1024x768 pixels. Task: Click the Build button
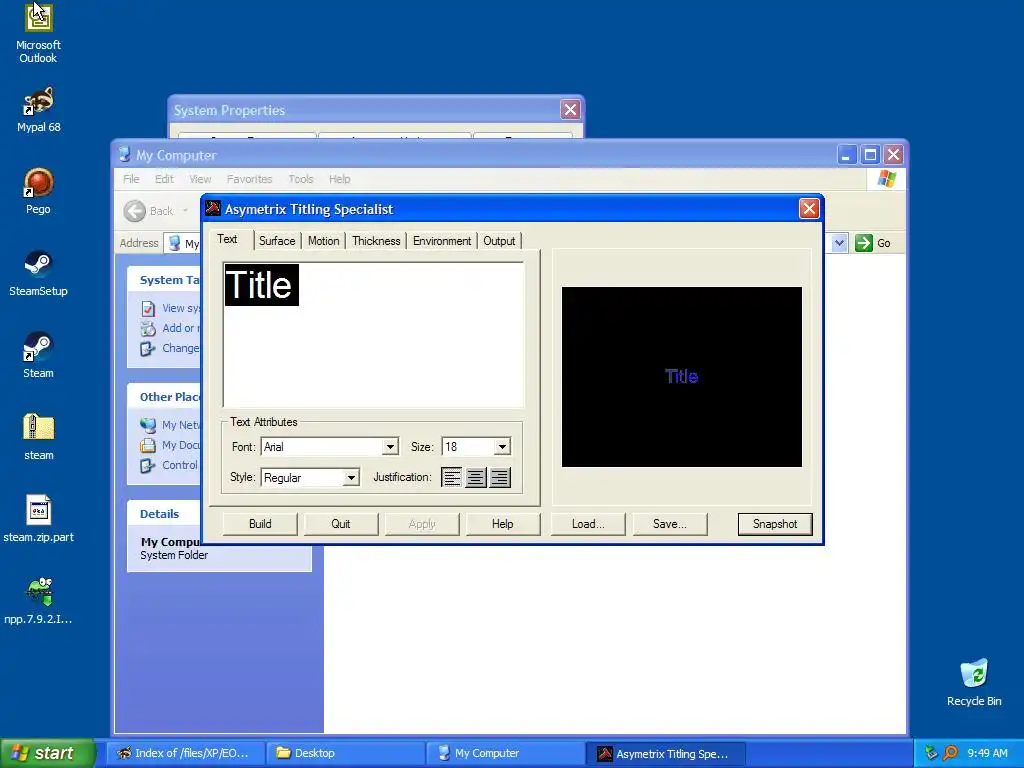click(260, 524)
